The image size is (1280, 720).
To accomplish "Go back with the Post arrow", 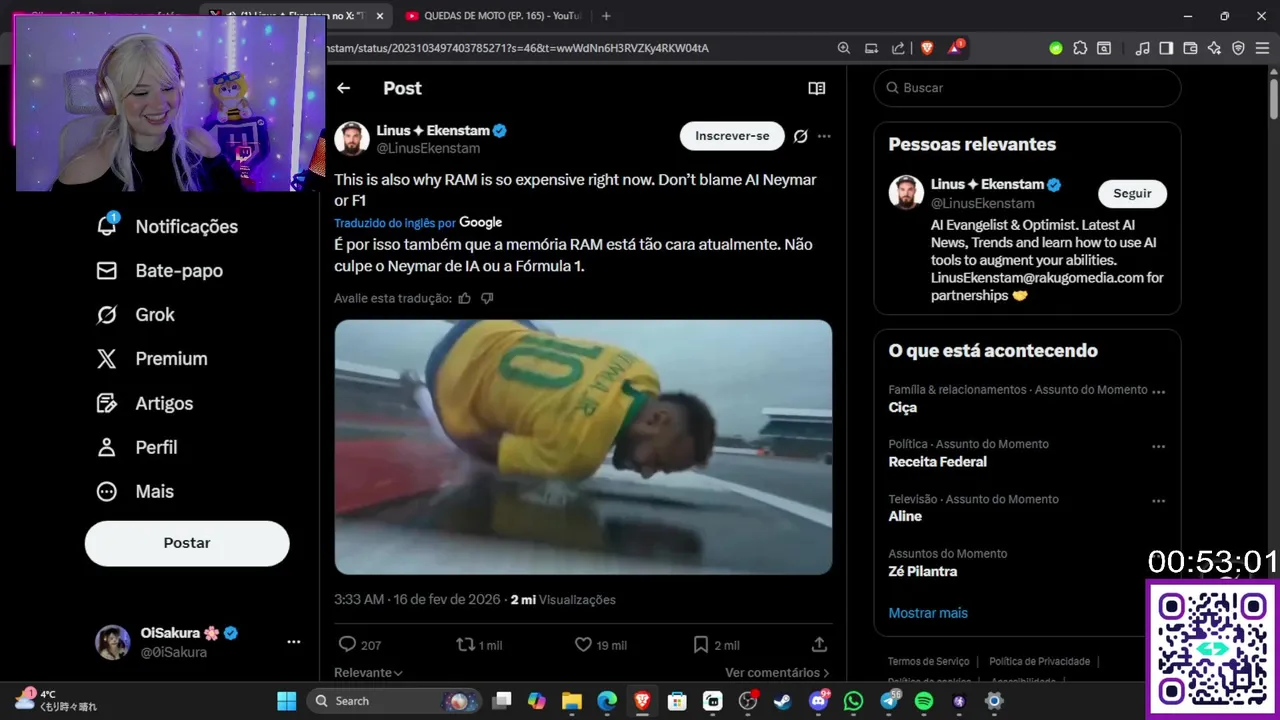I will [343, 88].
